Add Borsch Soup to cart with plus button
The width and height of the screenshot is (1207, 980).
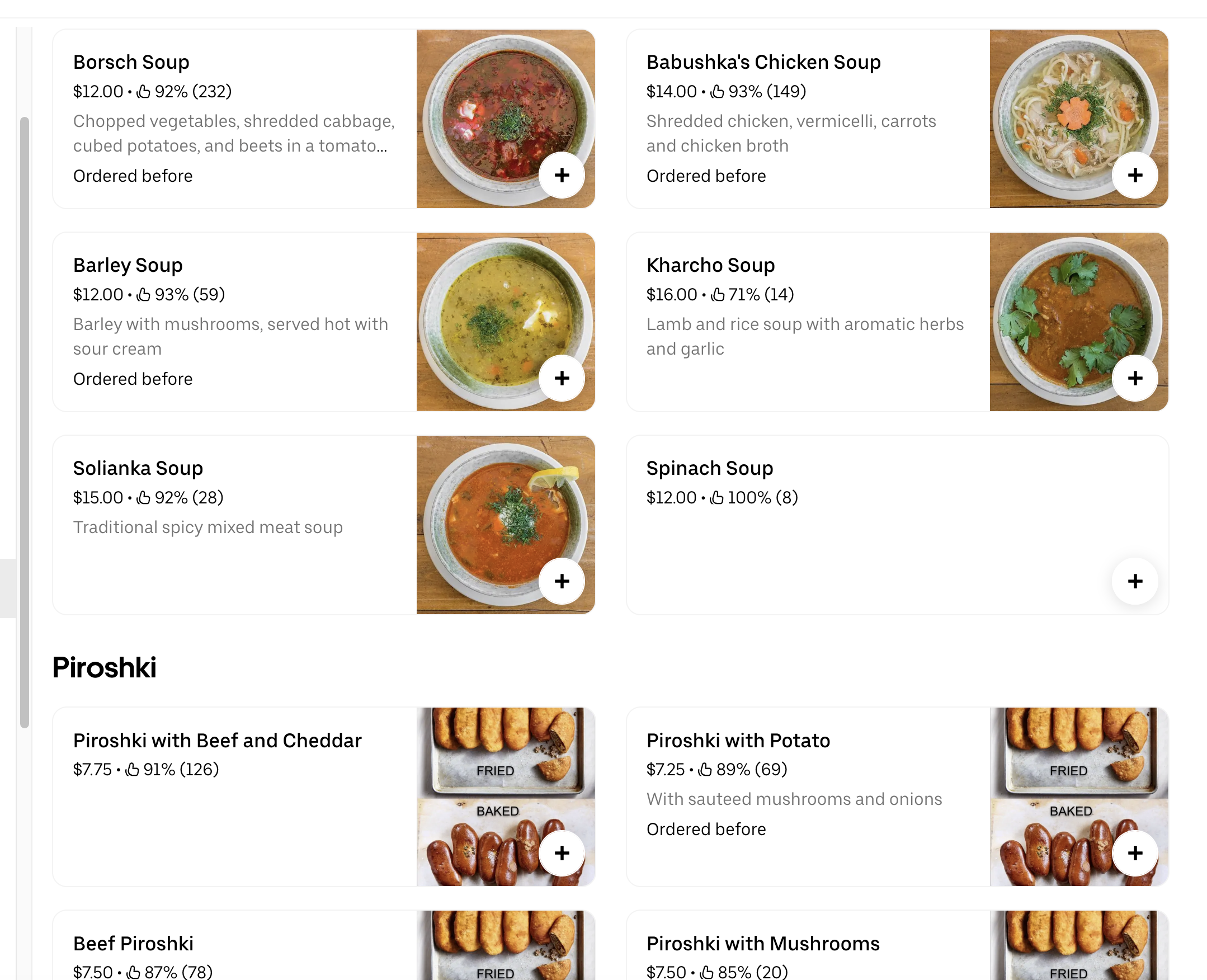click(562, 175)
